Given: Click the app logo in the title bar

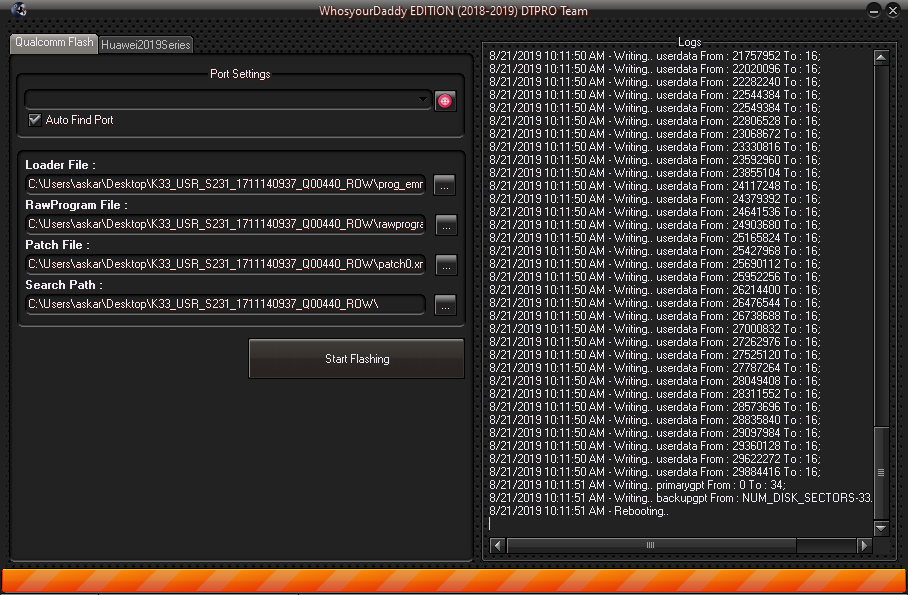Looking at the screenshot, I should (x=19, y=9).
